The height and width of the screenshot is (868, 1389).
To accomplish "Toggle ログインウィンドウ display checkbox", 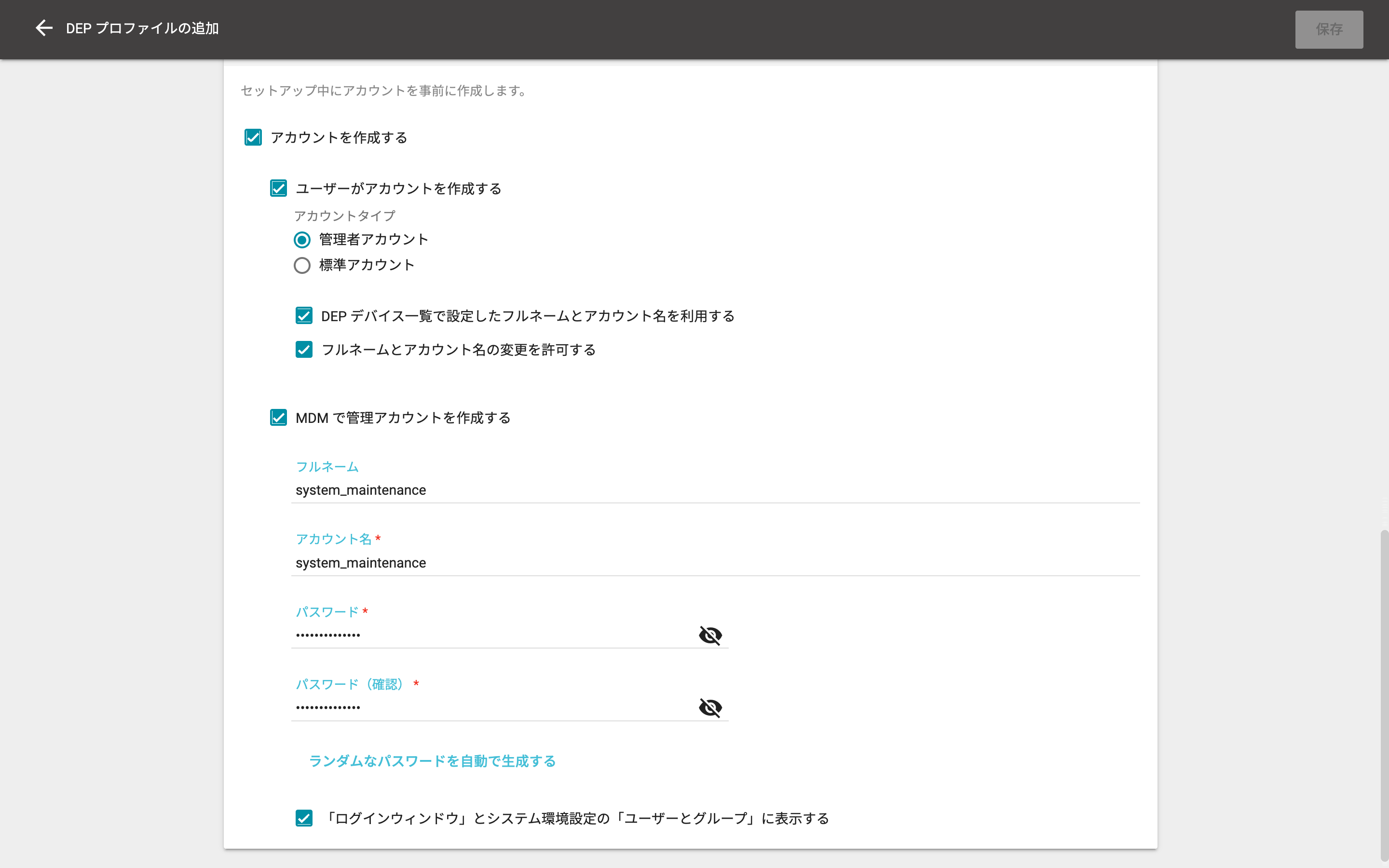I will 304,818.
